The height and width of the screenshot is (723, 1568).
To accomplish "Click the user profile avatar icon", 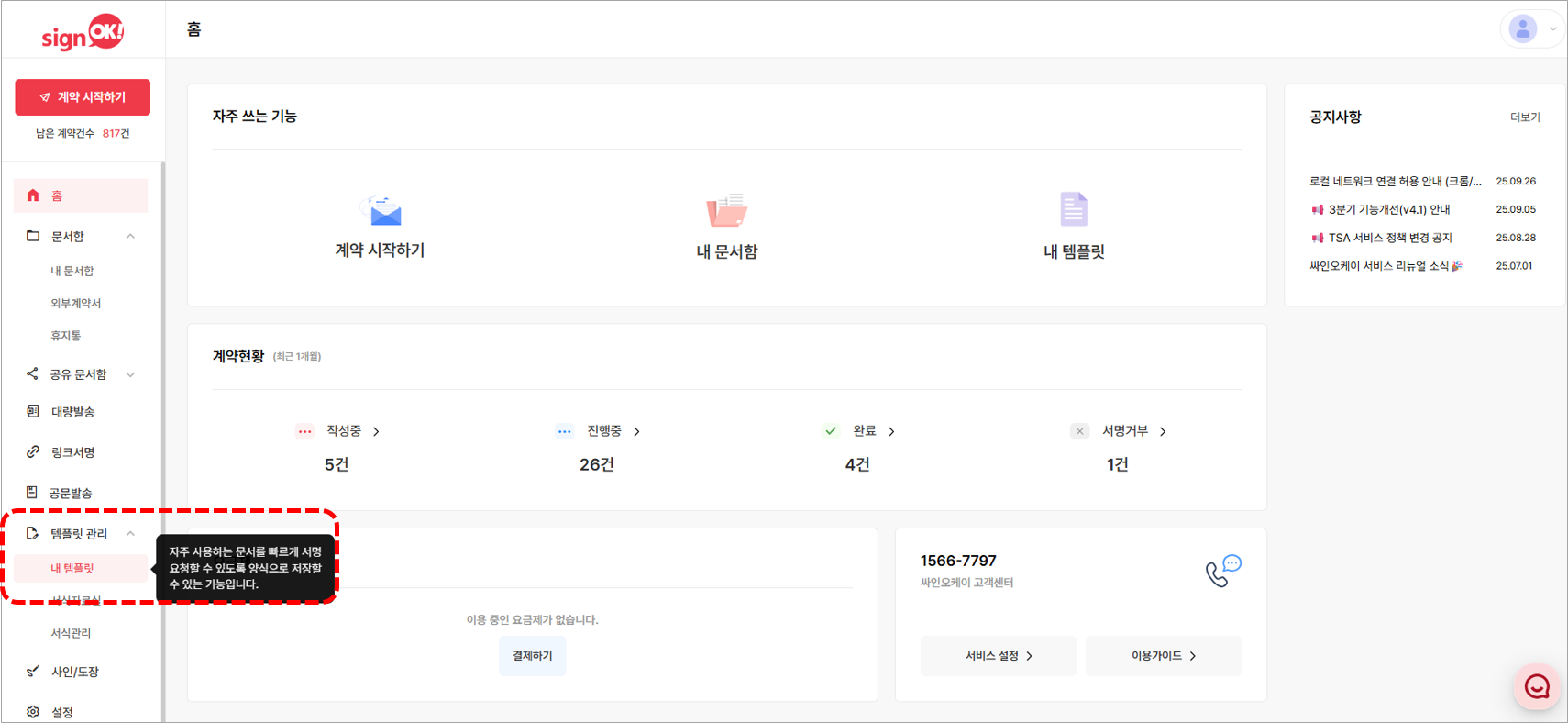I will pos(1522,29).
